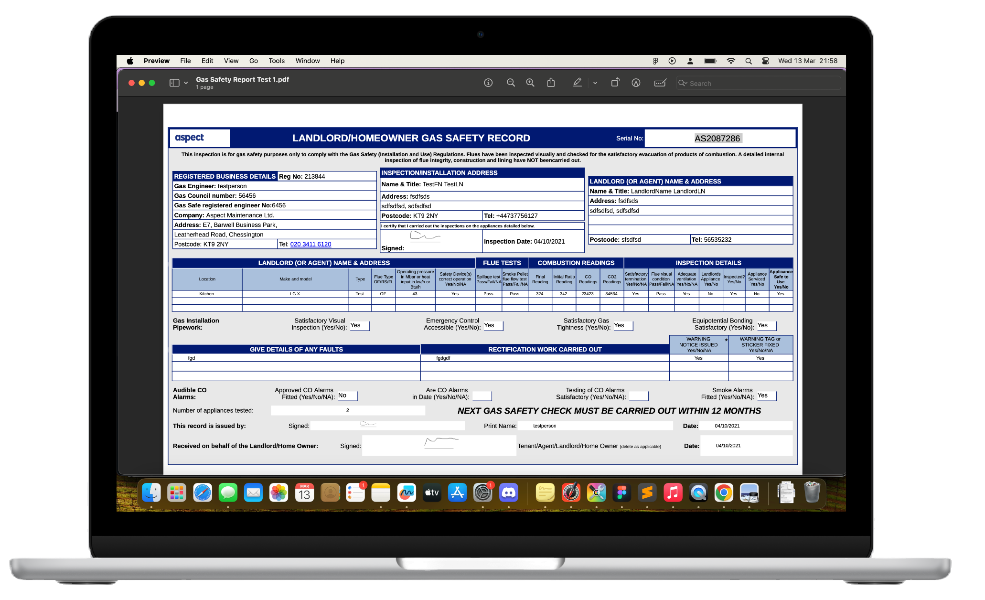985x600 pixels.
Task: Open Messages from the Dock
Action: (x=228, y=493)
